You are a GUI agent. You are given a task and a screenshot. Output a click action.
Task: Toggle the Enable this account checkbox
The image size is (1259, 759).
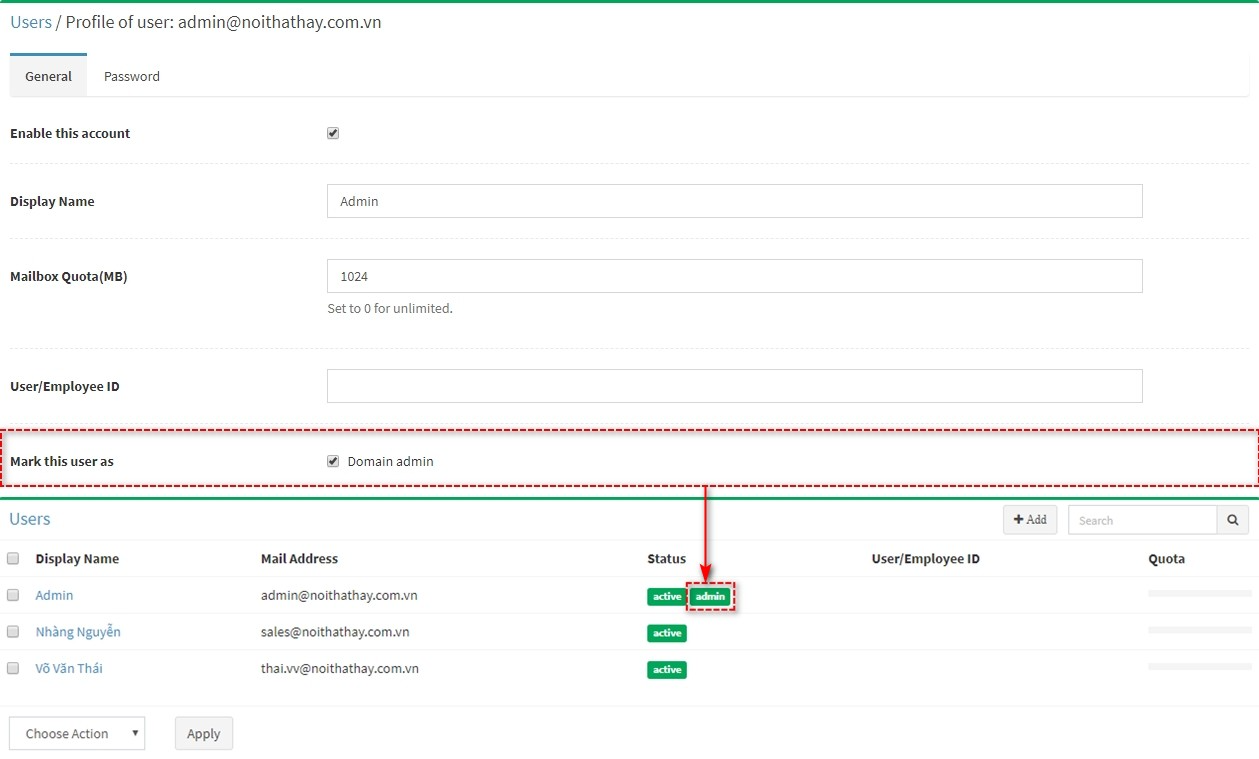click(333, 133)
